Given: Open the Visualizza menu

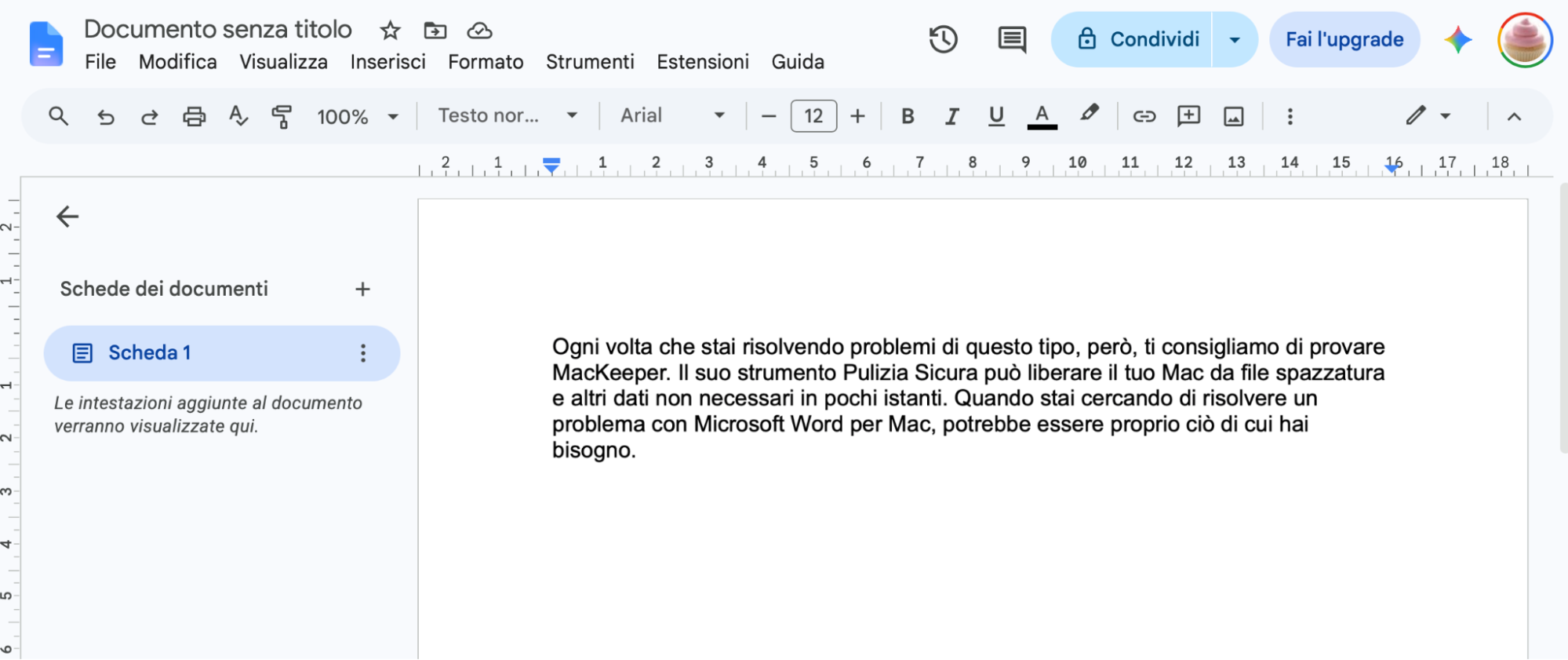Looking at the screenshot, I should click(x=283, y=62).
